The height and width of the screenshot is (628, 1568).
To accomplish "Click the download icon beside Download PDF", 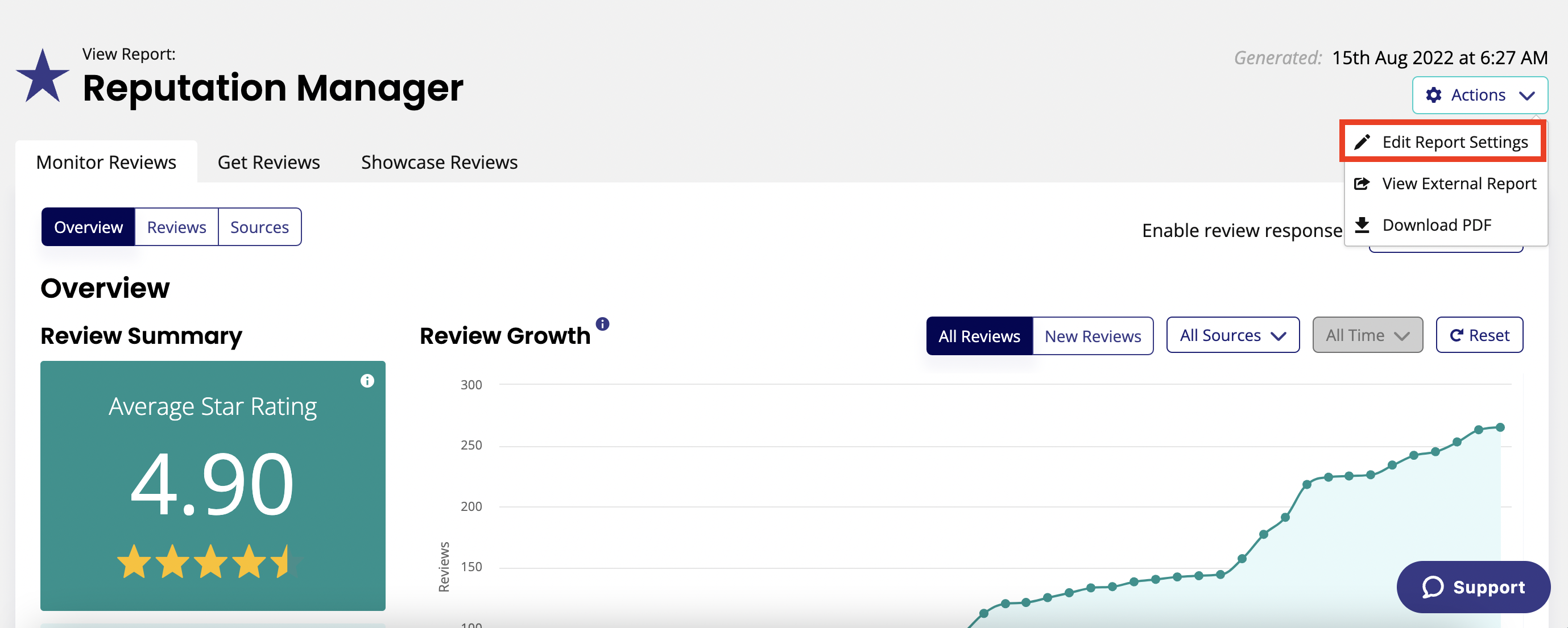I will 1362,225.
